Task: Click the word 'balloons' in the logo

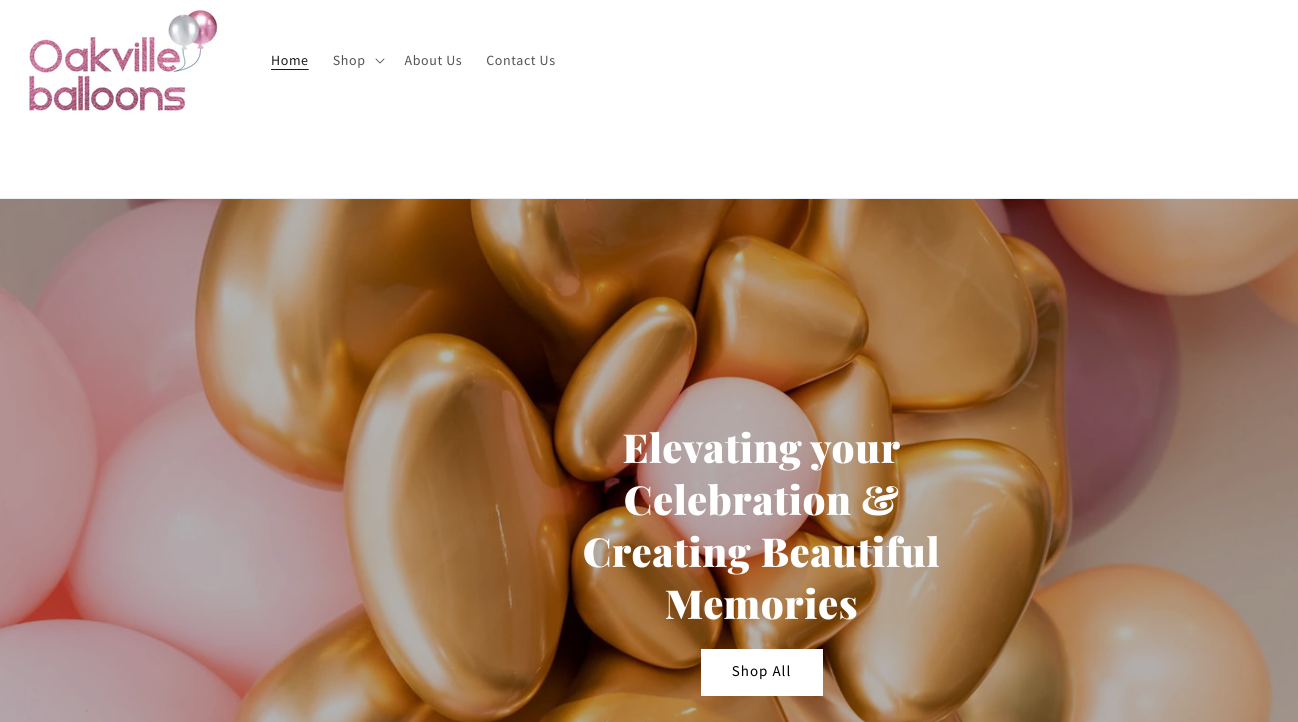Action: pos(107,95)
